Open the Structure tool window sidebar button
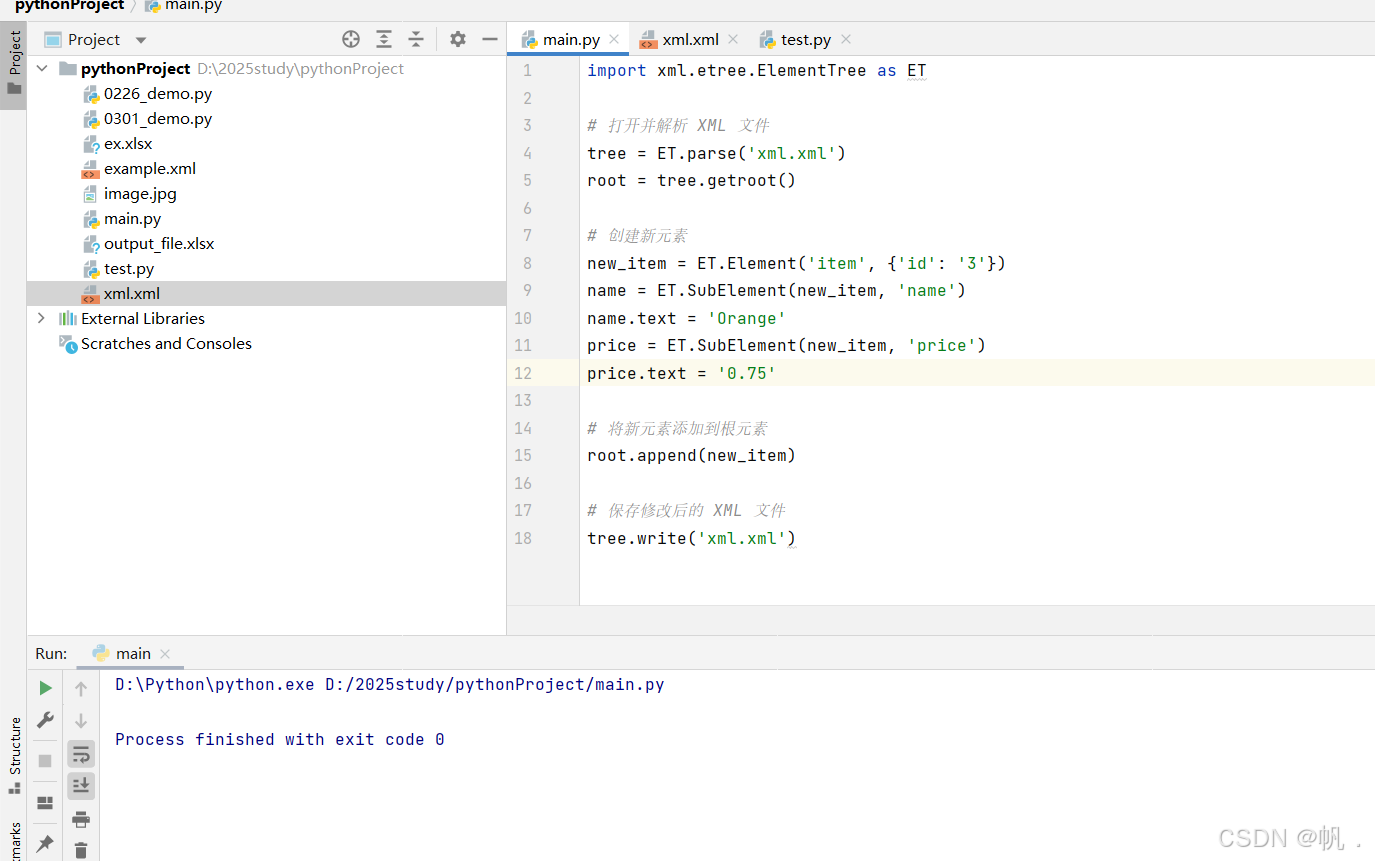1375x861 pixels. point(14,756)
